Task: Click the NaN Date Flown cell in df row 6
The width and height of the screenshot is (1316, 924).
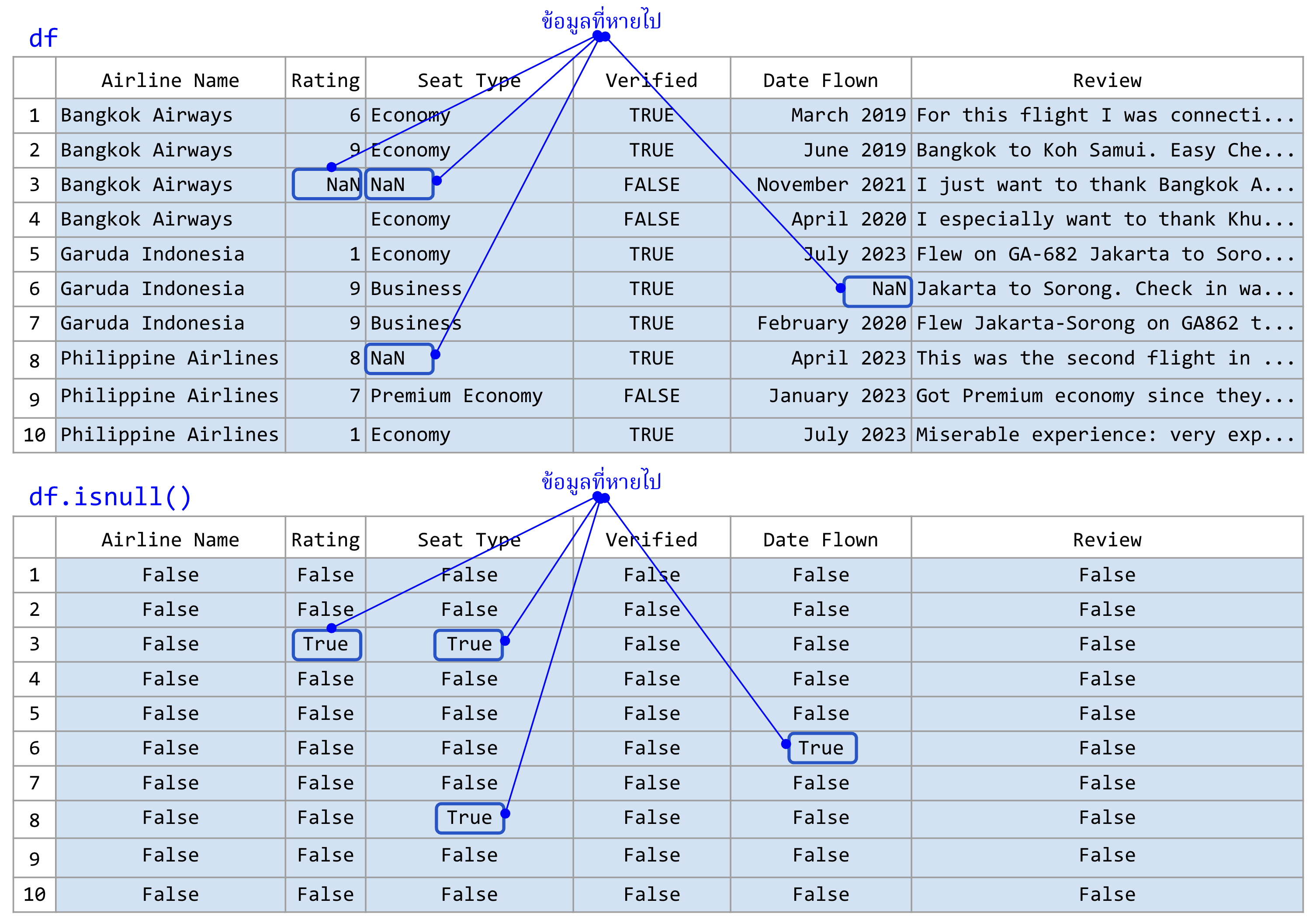Action: [x=877, y=292]
